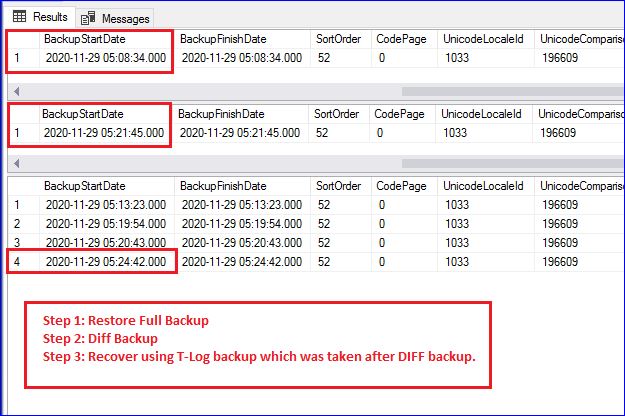
Task: Click the UnicodeLocaleId header in the third grid
Action: [484, 186]
